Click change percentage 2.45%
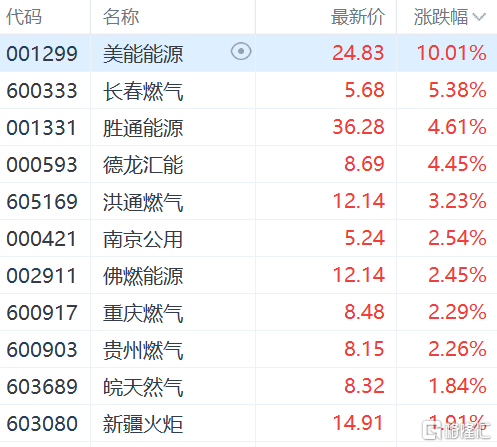The width and height of the screenshot is (497, 447). point(457,275)
